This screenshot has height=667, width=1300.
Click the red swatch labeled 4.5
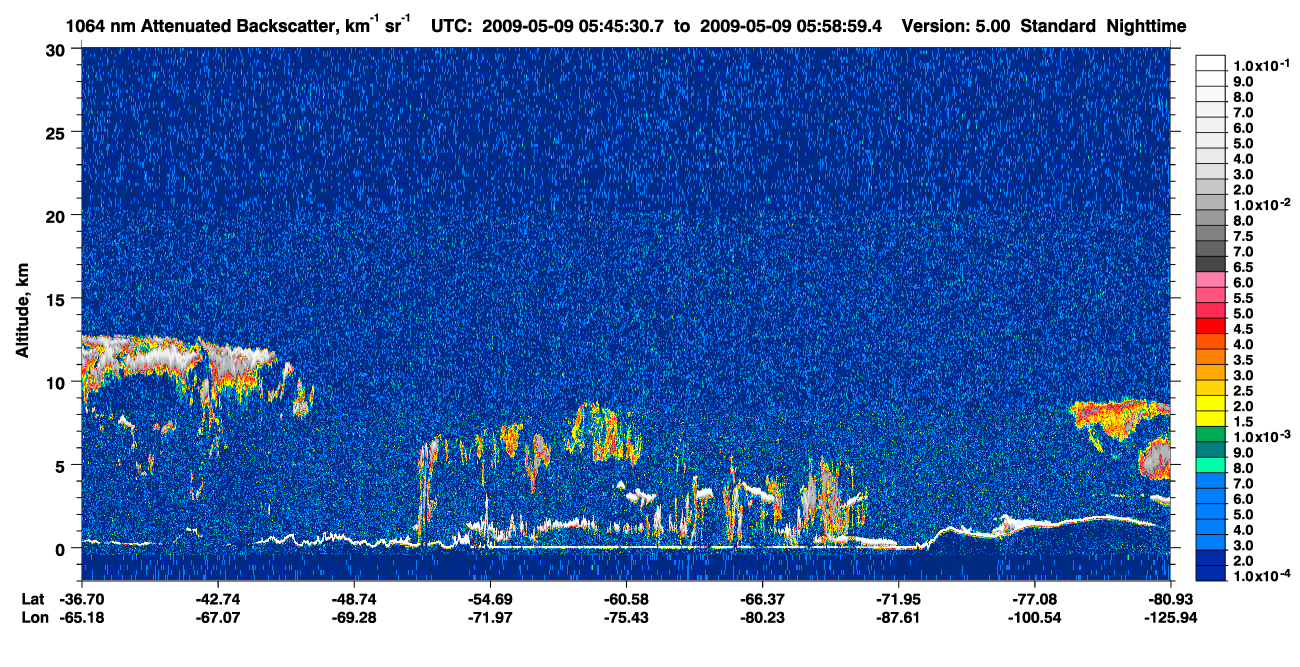pyautogui.click(x=1210, y=326)
